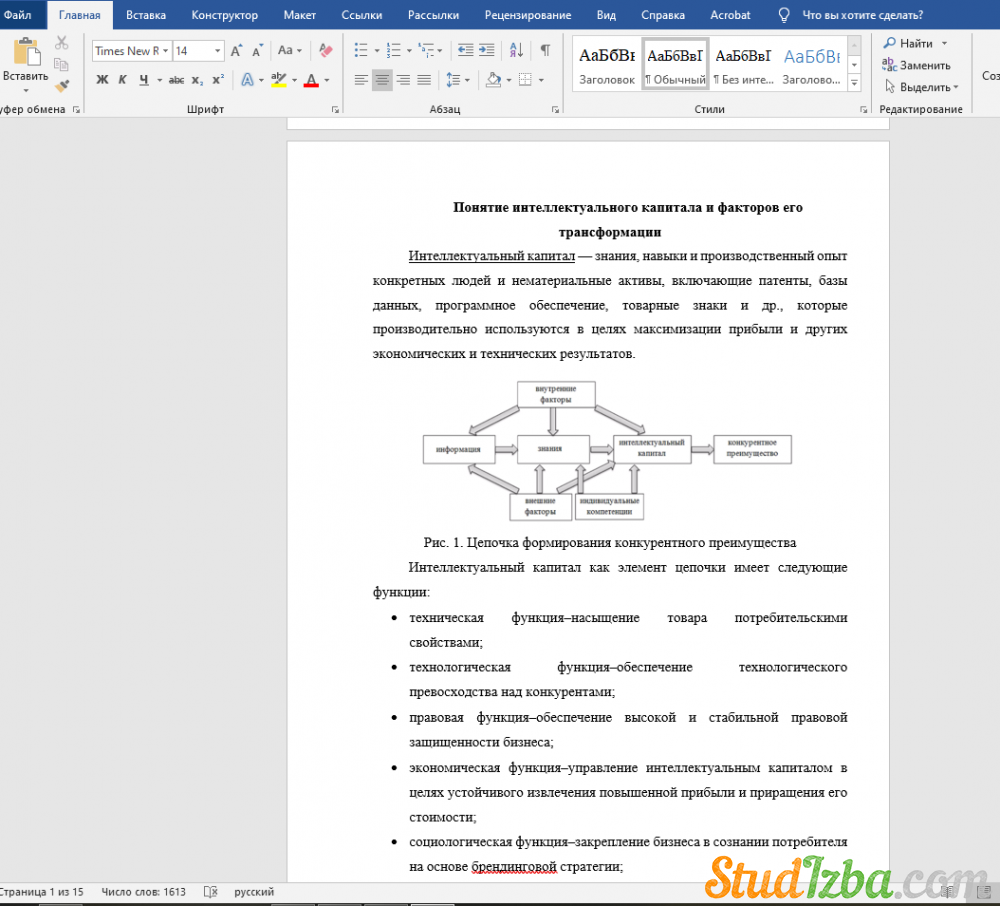Click the 'Что вы хотите сделать?' search field

click(862, 15)
